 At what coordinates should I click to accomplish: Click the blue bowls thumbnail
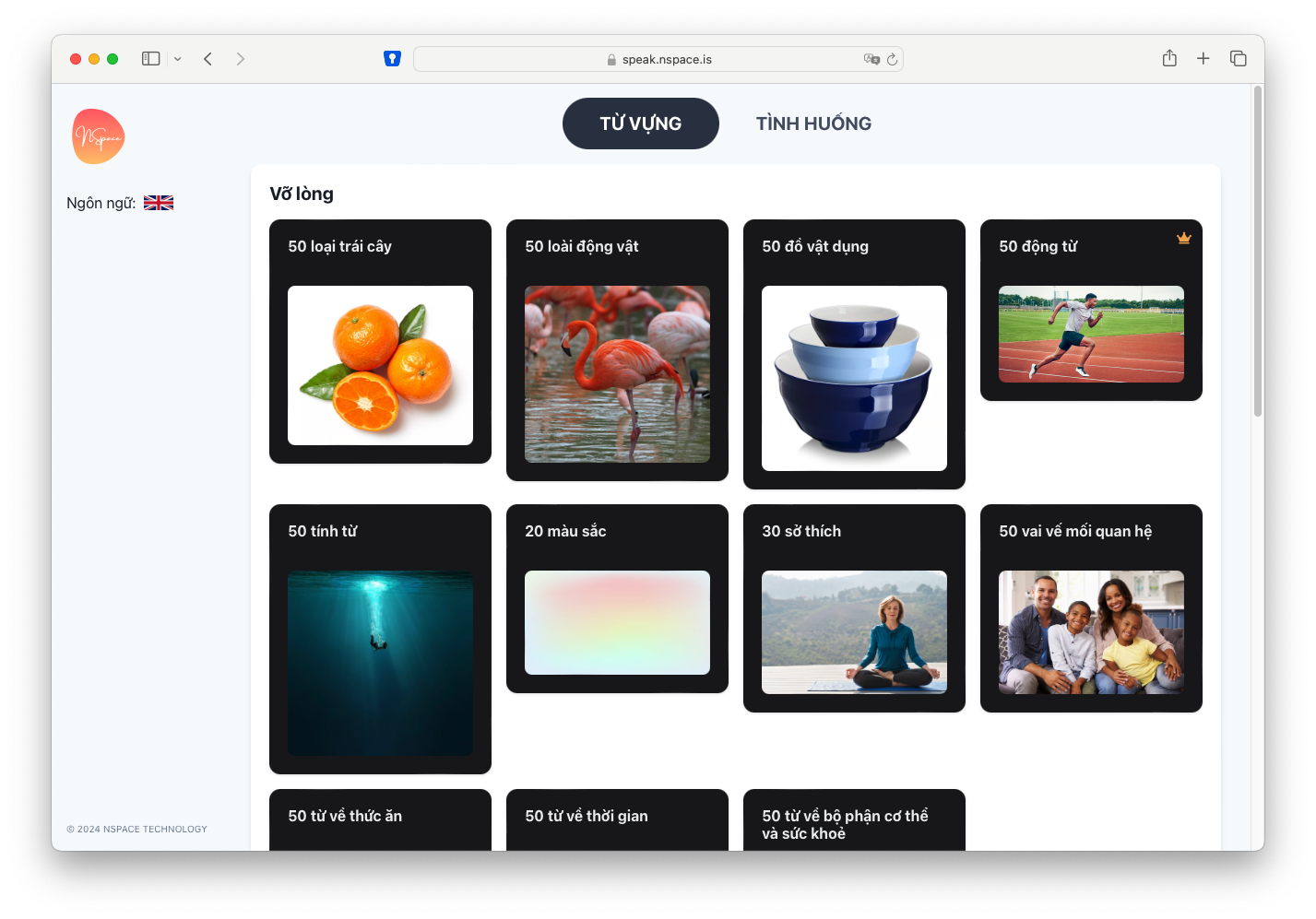[x=854, y=378]
